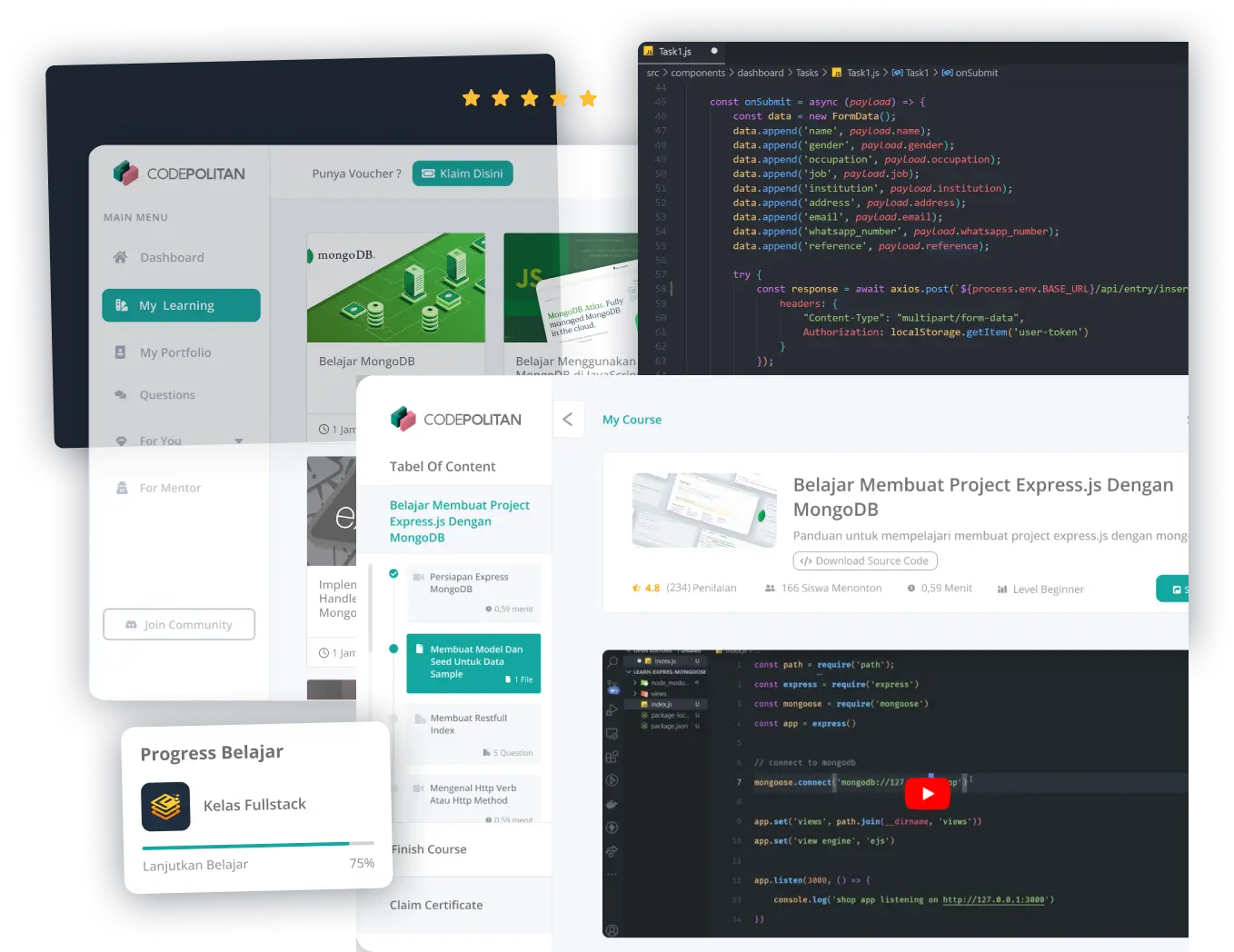Click the Extensions icon in the video's editor
Screen dimensions: 1234x952
click(x=612, y=757)
